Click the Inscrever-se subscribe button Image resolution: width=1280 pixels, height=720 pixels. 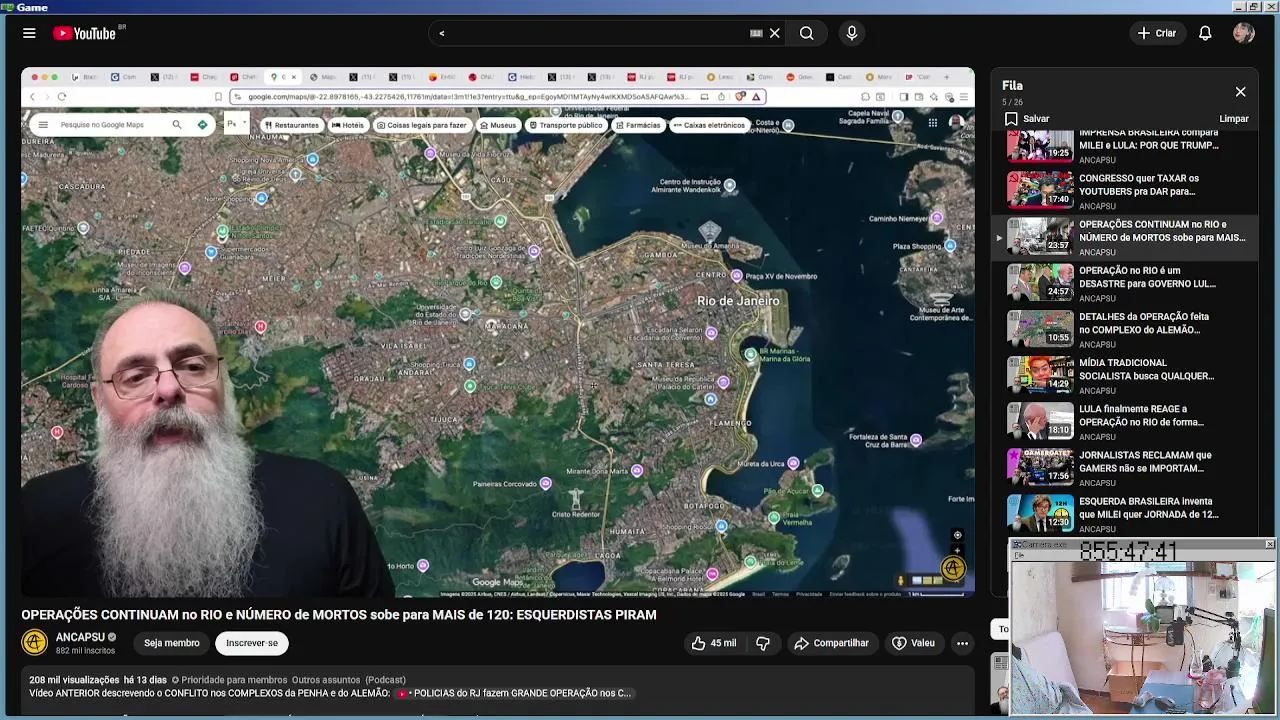[x=252, y=643]
